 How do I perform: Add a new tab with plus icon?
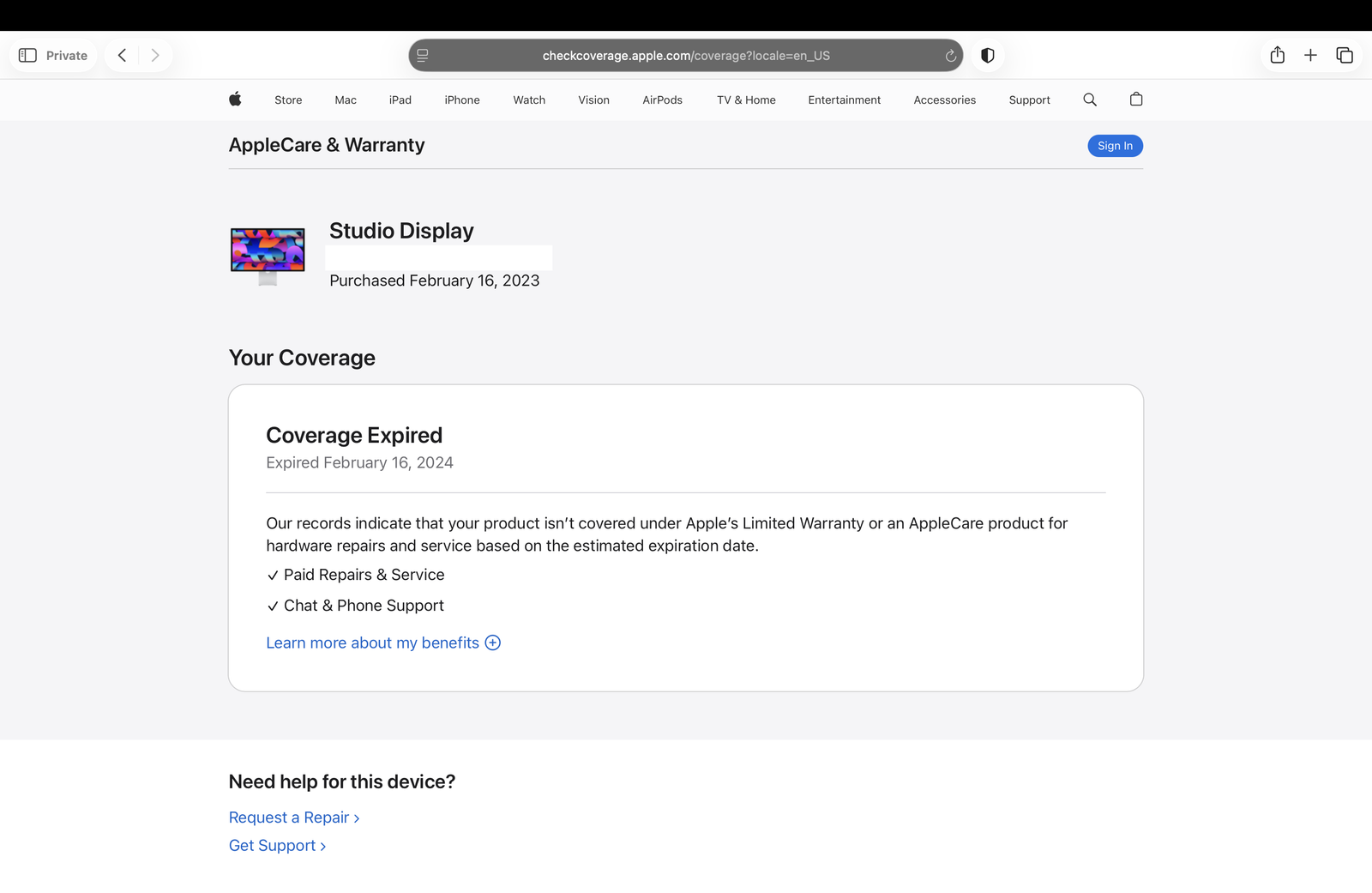[1310, 55]
